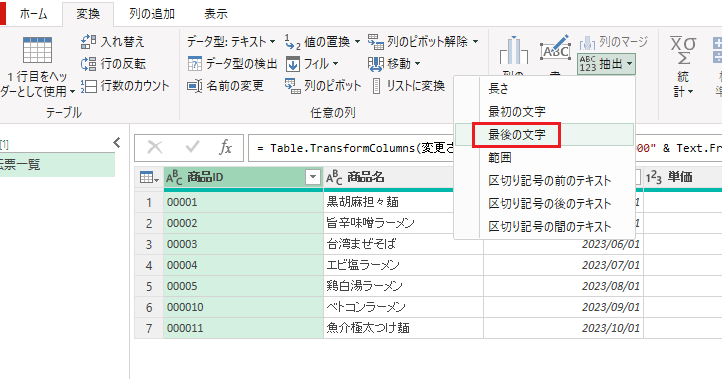Select date cell 2023/07/01
This screenshot has height=379, width=722.
563,265
